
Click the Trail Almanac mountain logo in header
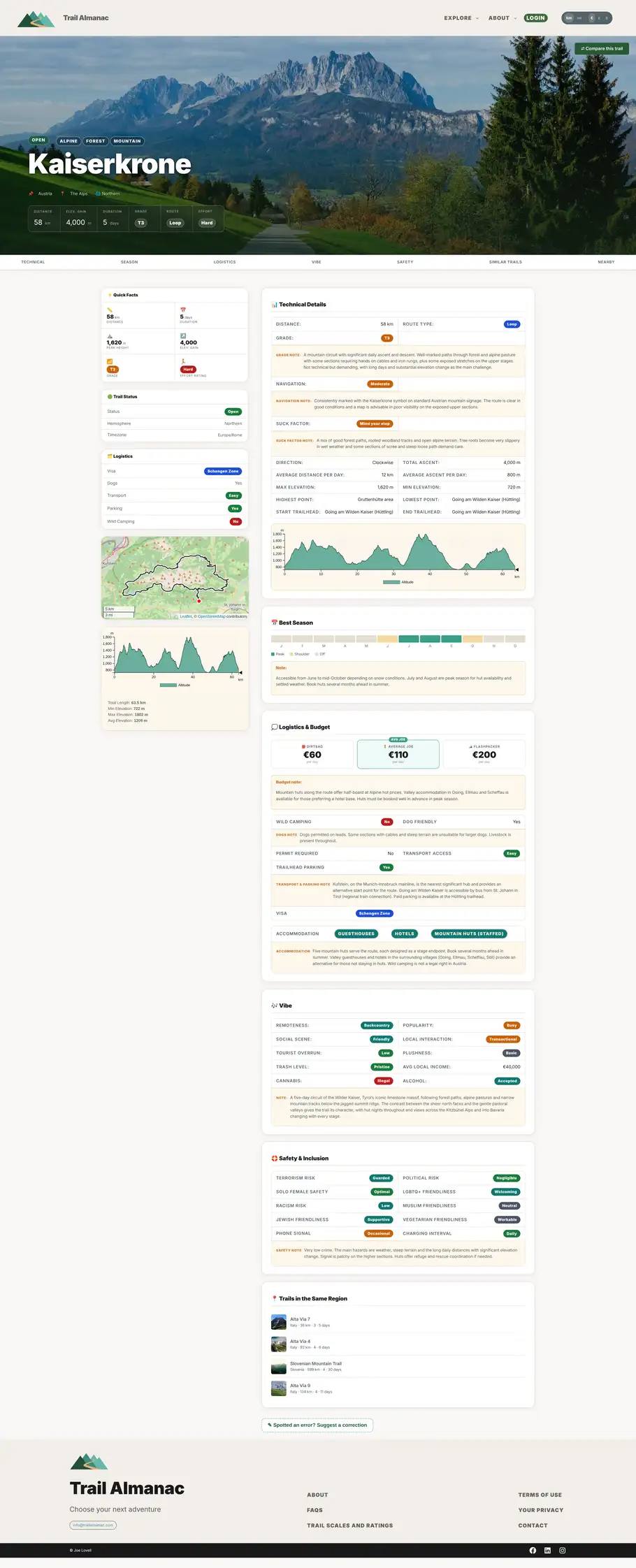(x=36, y=18)
